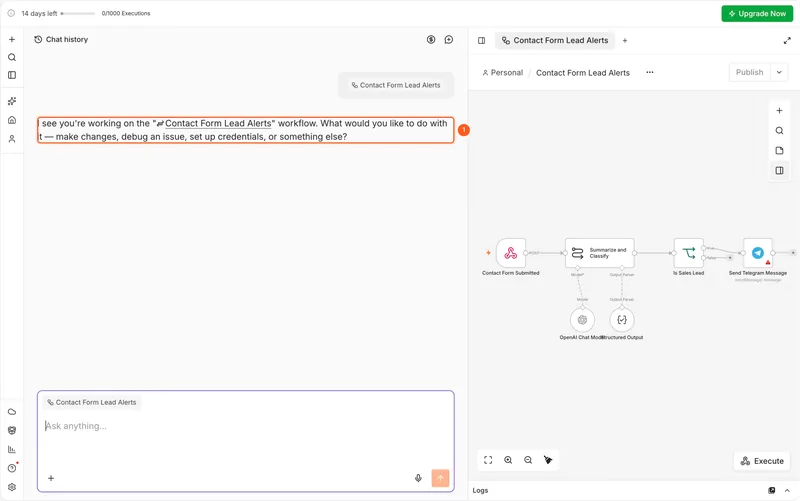Viewport: 800px width, 501px height.
Task: Select the Send Telegram Message node
Action: coord(758,253)
